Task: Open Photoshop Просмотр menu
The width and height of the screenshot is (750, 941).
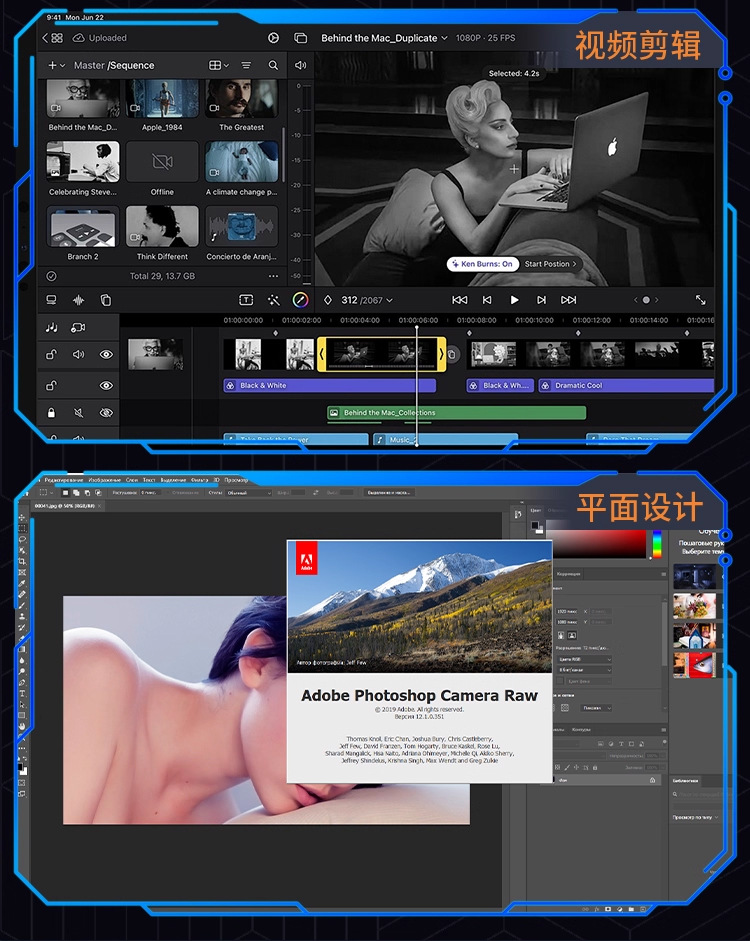Action: 236,480
